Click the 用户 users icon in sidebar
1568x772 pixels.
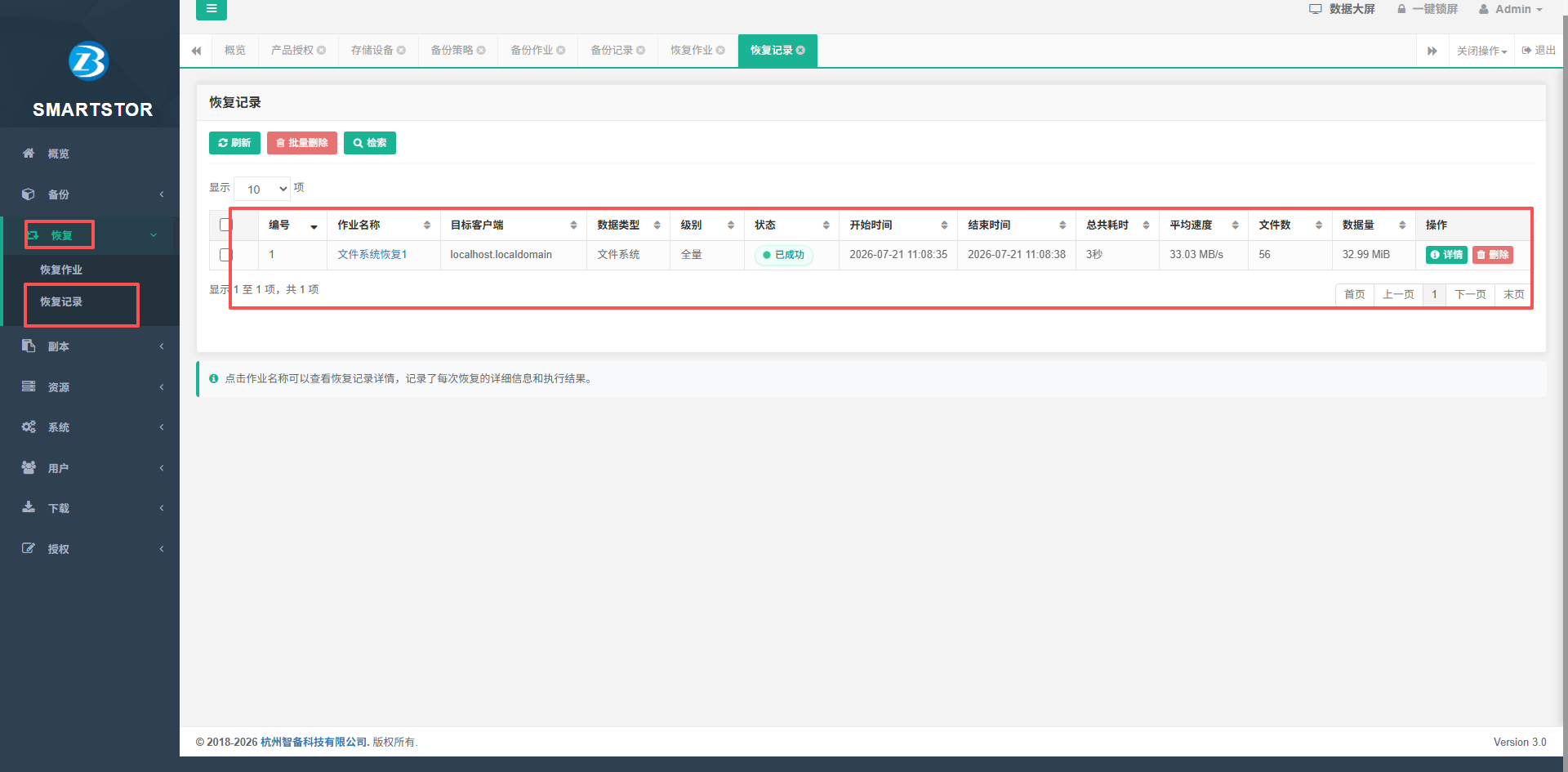[x=29, y=467]
